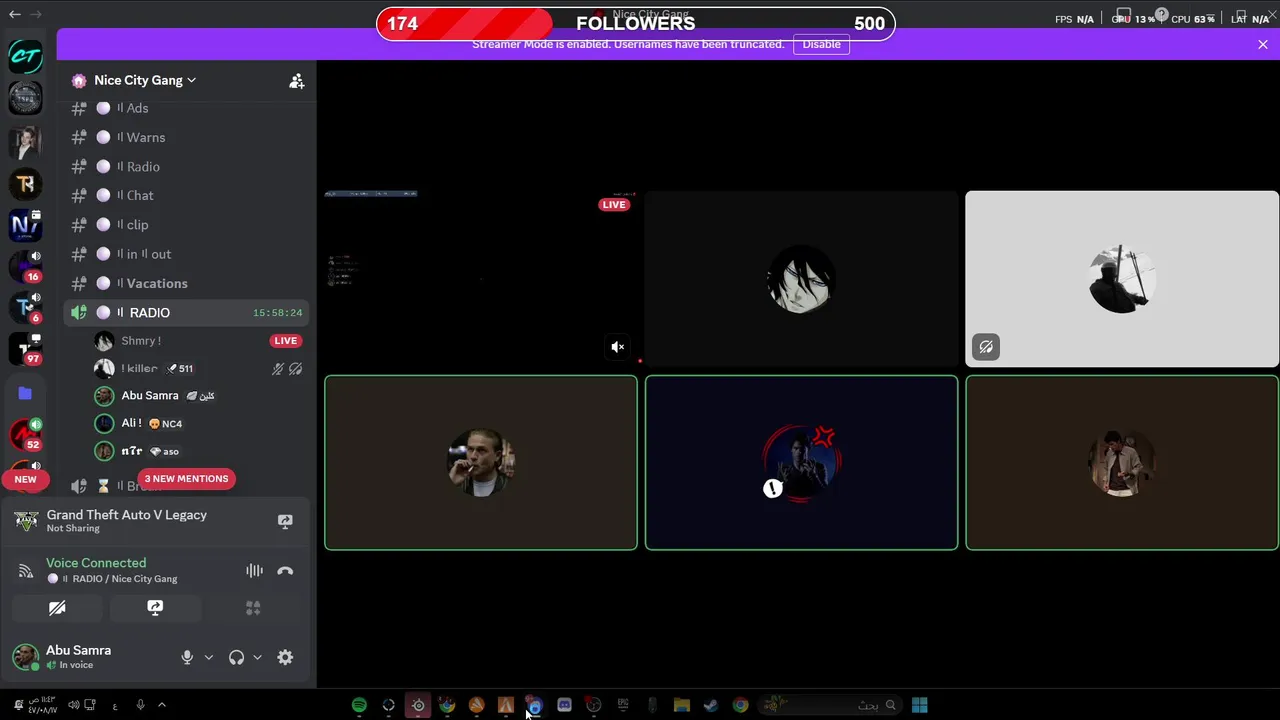Expand headphone output options arrow
Screen dimensions: 1280x720
click(257, 657)
